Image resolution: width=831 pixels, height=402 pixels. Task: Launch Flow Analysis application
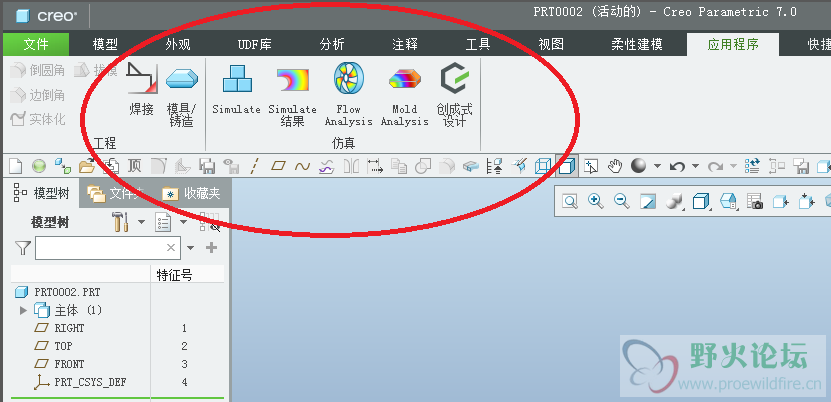coord(349,95)
